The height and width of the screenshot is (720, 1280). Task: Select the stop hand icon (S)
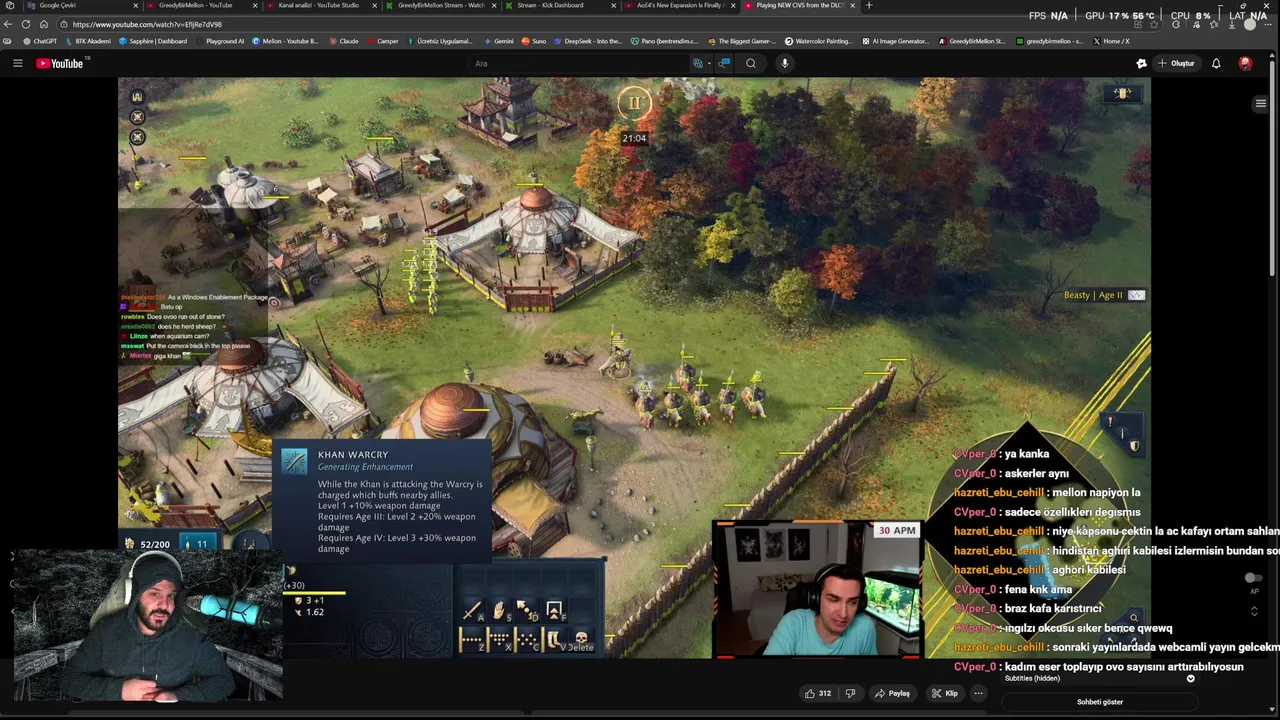pyautogui.click(x=499, y=610)
